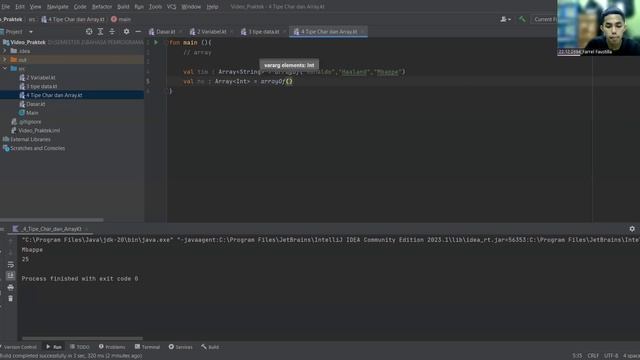
Task: Open the Code menu
Action: 80,7
